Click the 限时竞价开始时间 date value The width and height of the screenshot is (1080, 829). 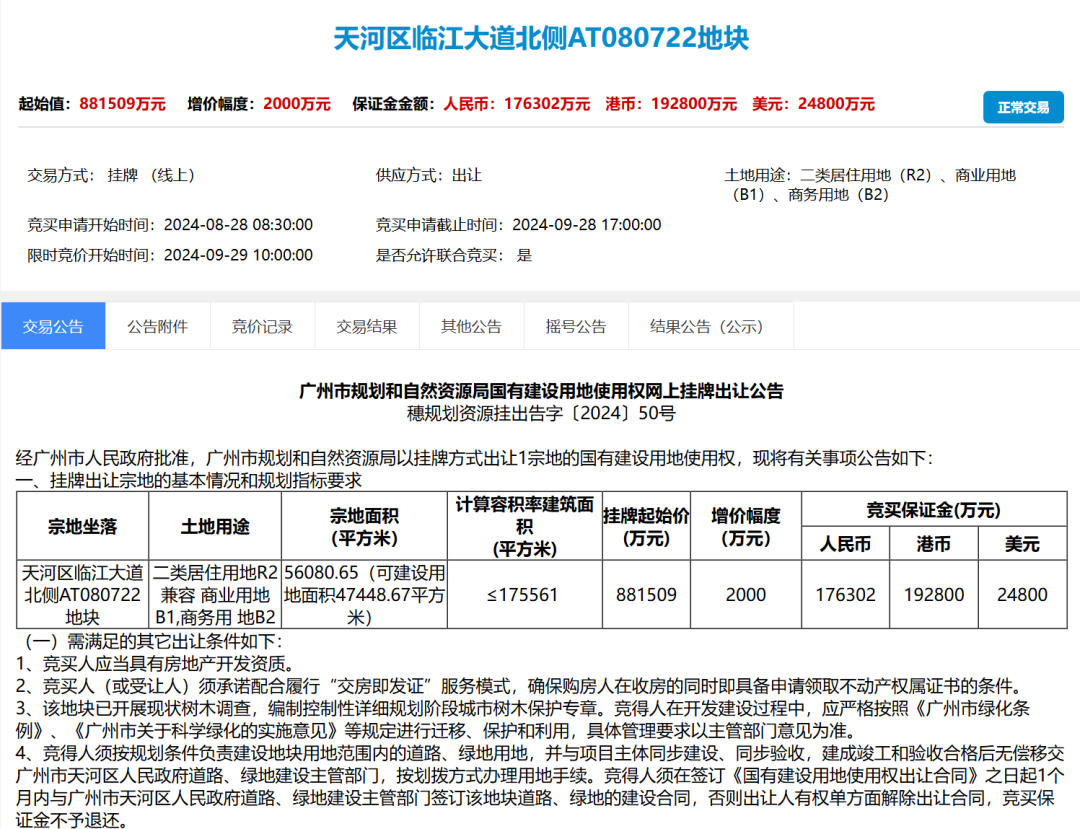(x=238, y=255)
